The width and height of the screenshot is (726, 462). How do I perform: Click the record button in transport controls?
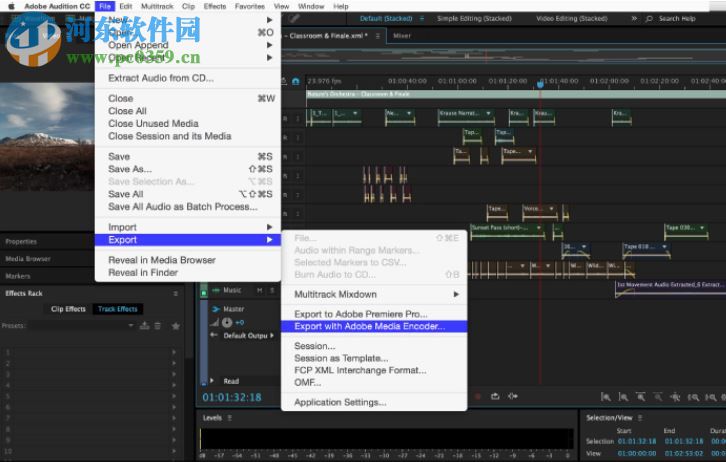coord(478,397)
